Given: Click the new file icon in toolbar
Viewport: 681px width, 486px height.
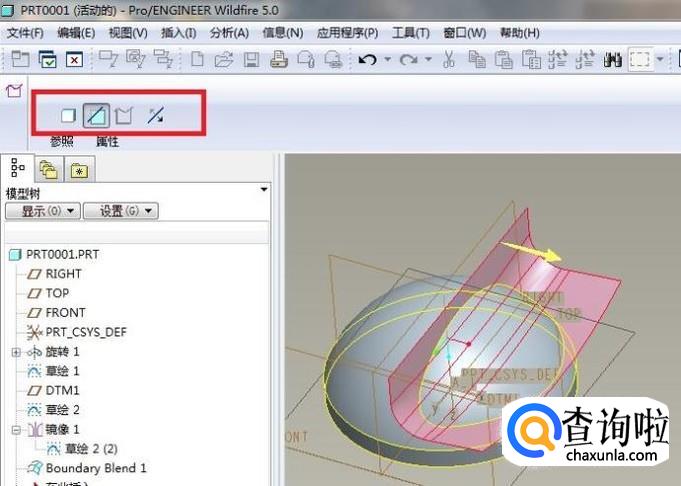Looking at the screenshot, I should tap(198, 59).
